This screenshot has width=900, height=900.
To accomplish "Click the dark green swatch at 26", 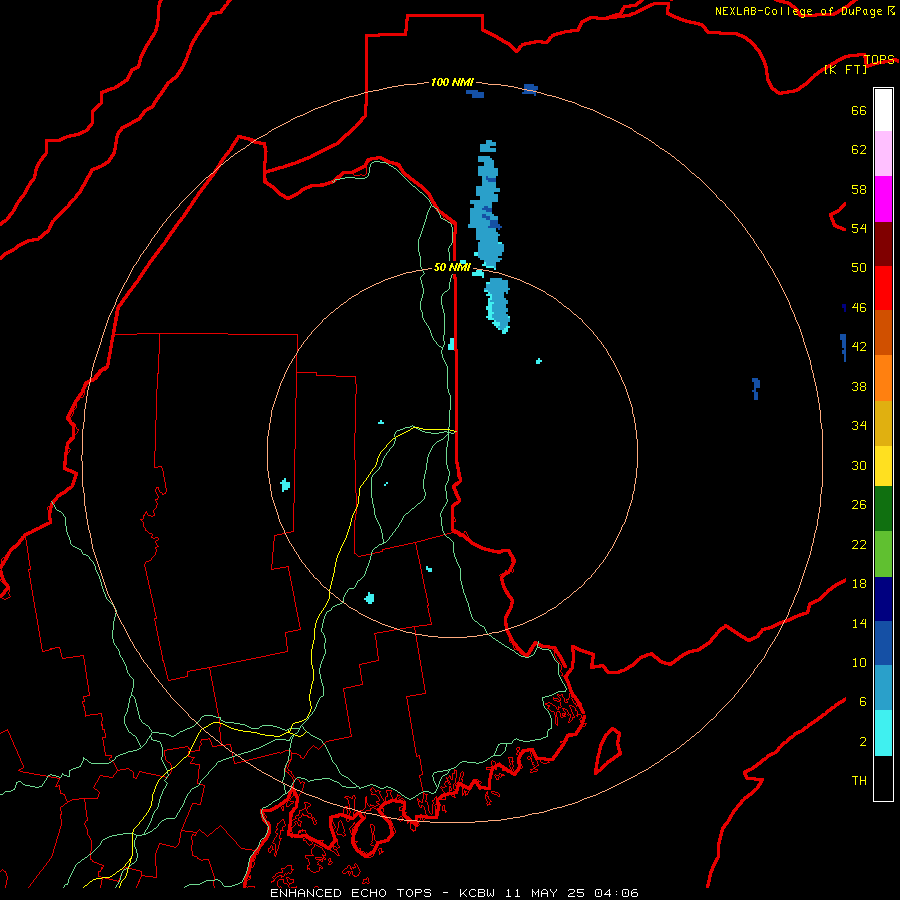I will point(883,509).
